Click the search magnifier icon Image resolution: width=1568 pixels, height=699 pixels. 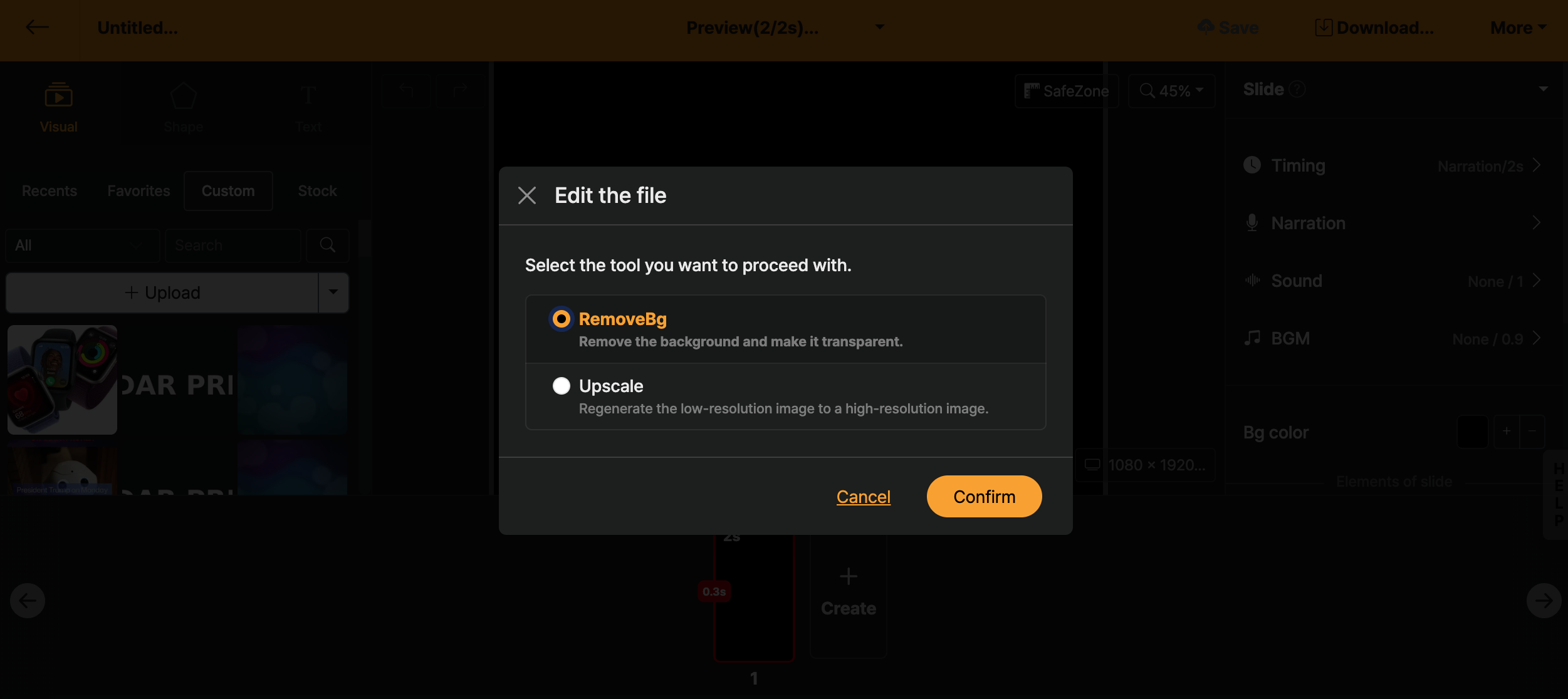click(x=327, y=245)
